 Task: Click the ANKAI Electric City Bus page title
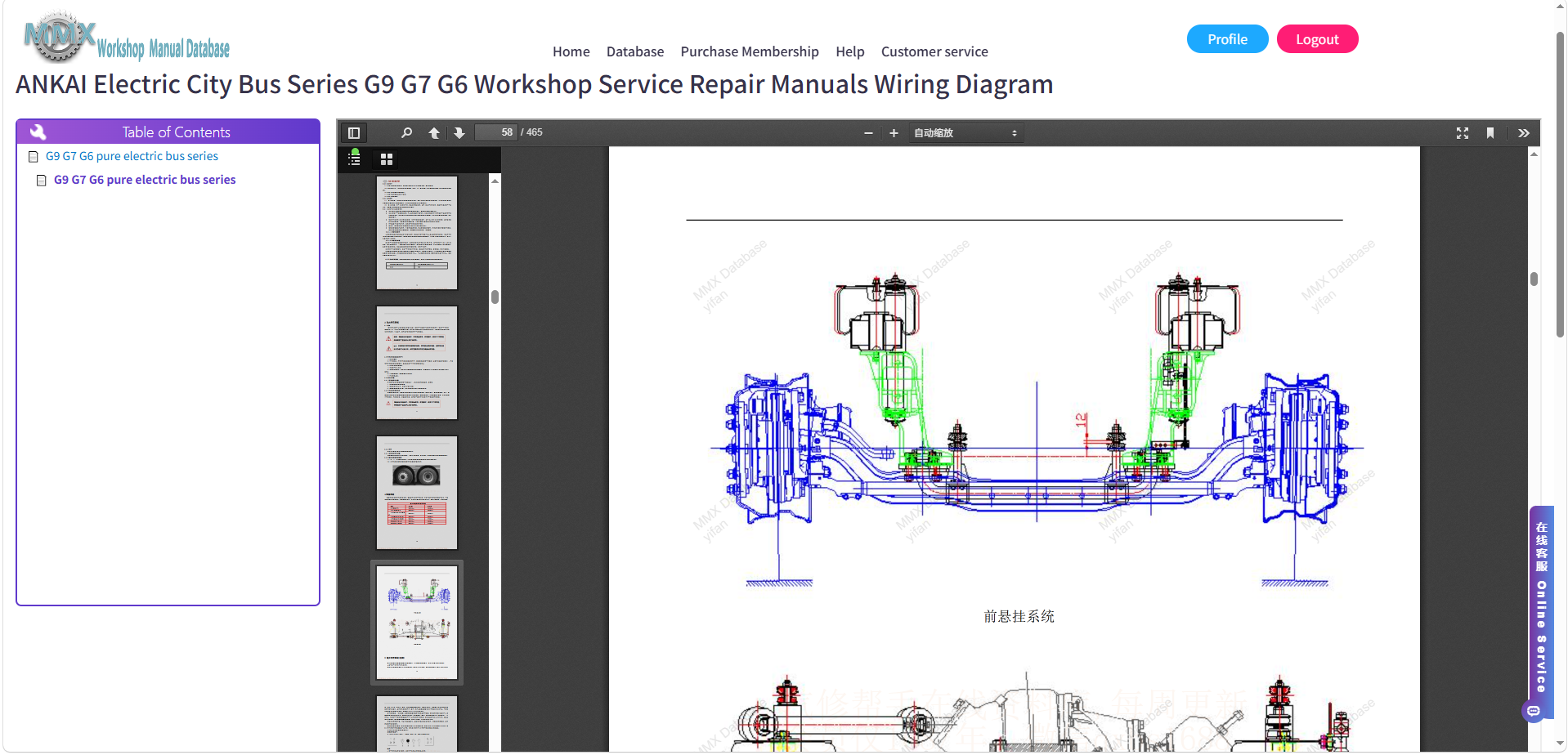(535, 85)
